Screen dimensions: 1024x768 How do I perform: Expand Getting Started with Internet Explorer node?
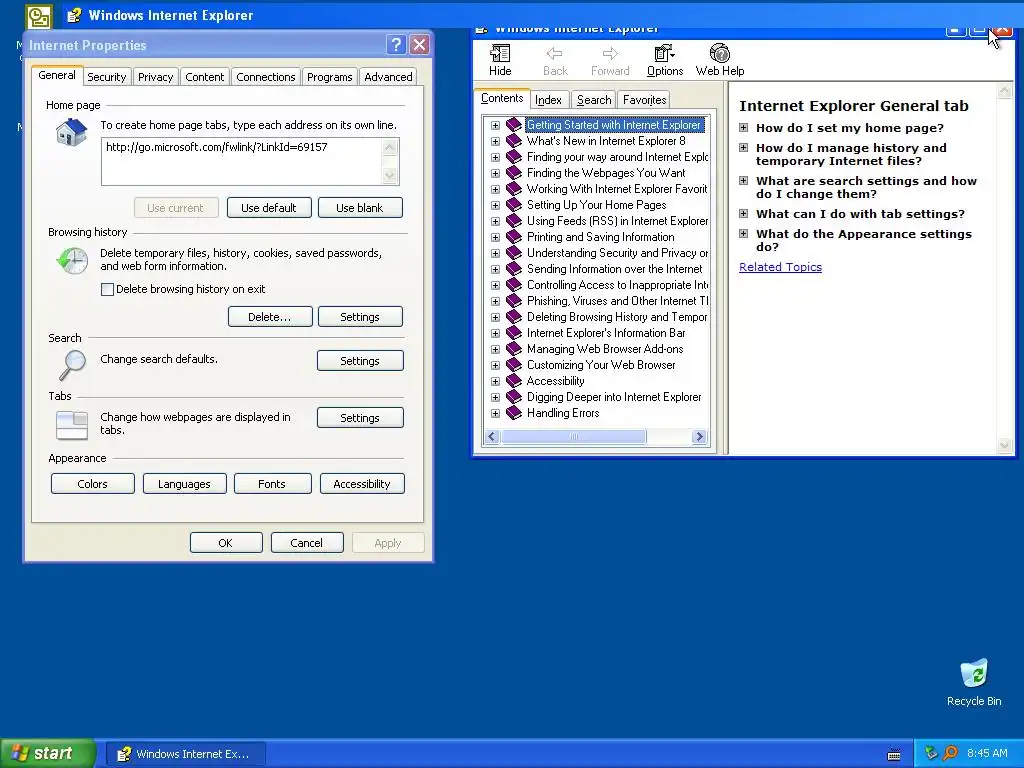tap(495, 125)
